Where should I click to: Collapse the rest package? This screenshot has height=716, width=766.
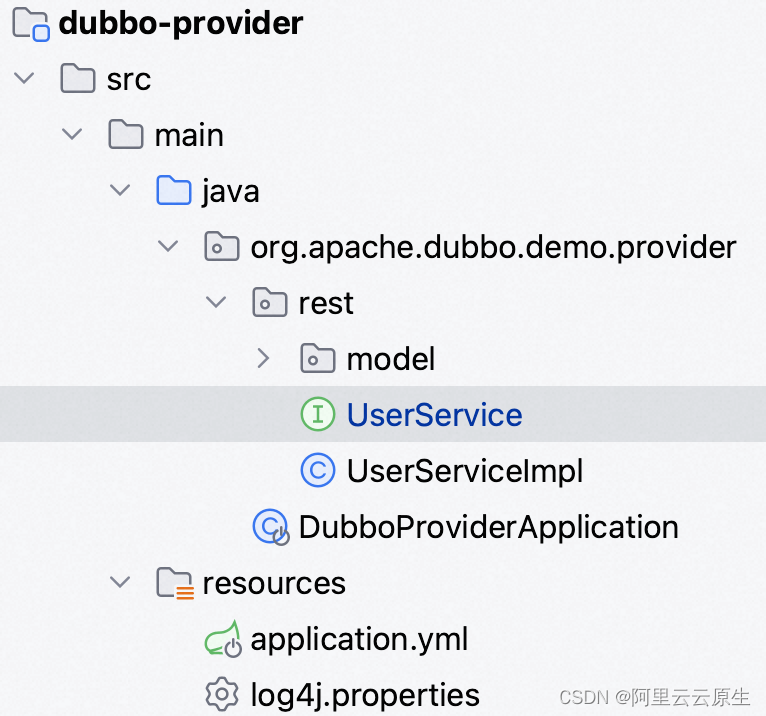[x=215, y=303]
